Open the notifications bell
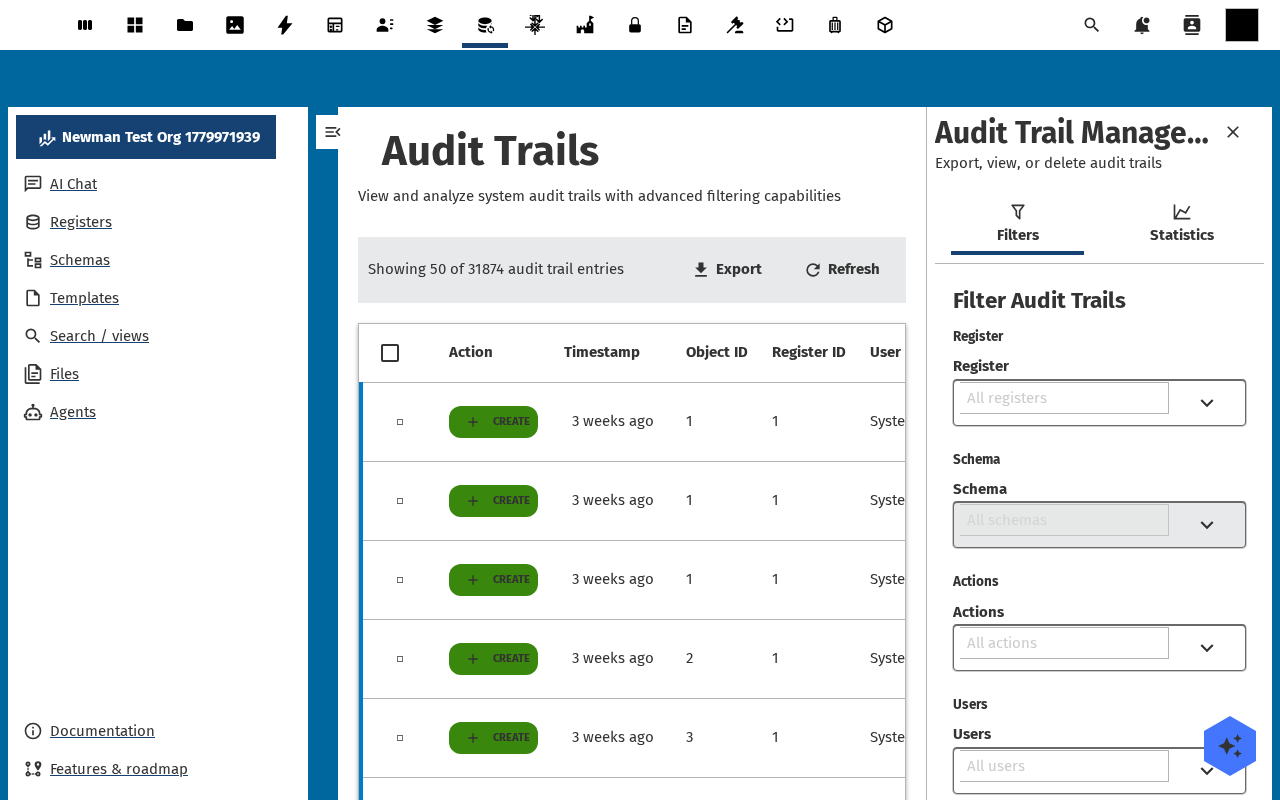 tap(1142, 25)
